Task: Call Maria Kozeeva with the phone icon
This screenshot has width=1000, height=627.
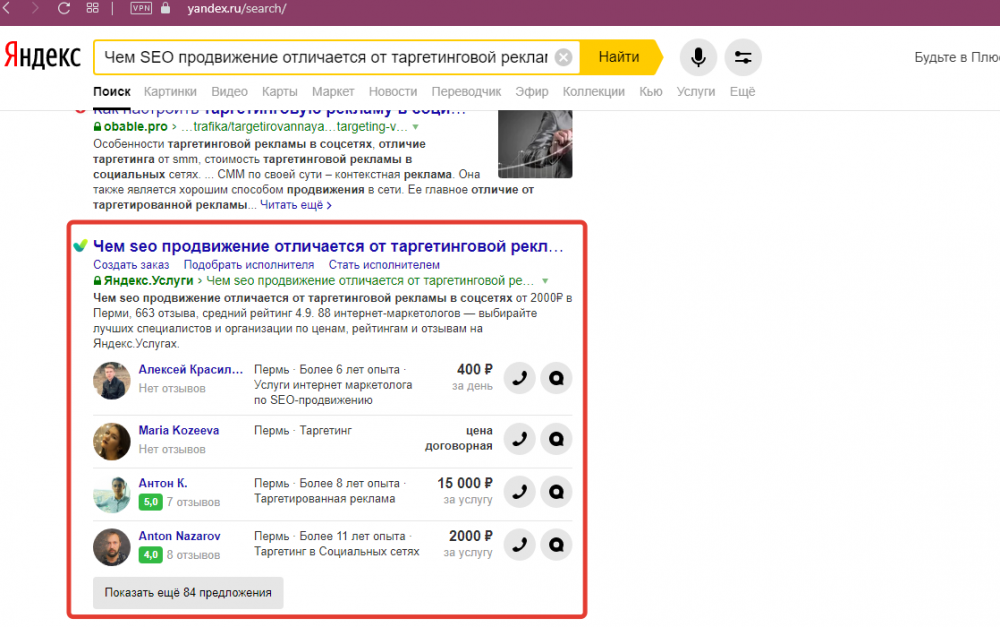Action: 520,439
